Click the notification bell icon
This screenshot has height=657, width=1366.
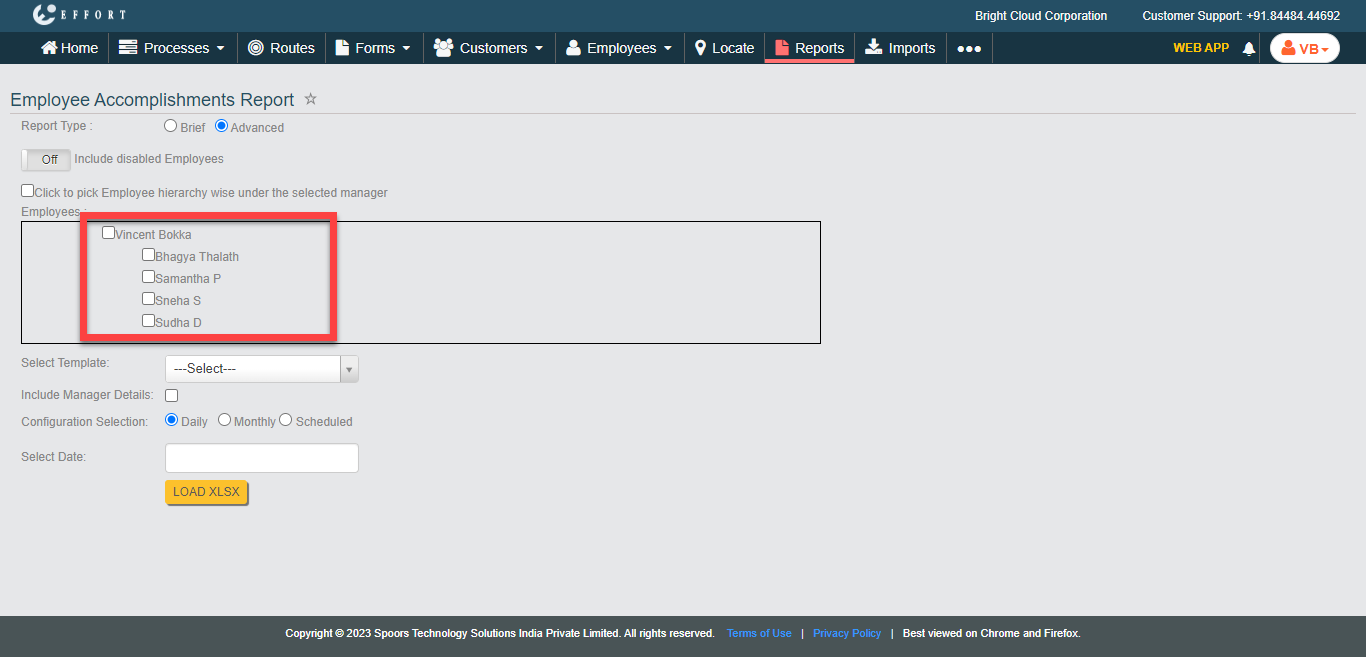tap(1248, 48)
